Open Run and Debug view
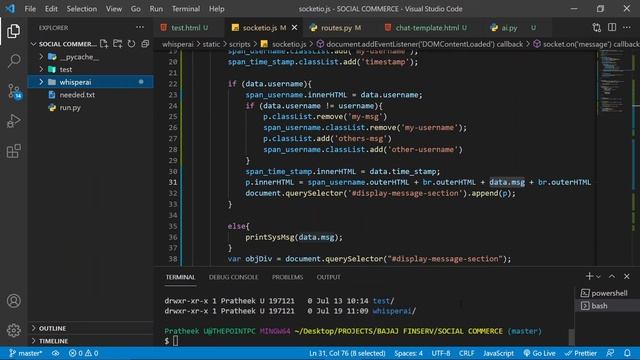Viewport: 640px width, 360px height. point(13,121)
